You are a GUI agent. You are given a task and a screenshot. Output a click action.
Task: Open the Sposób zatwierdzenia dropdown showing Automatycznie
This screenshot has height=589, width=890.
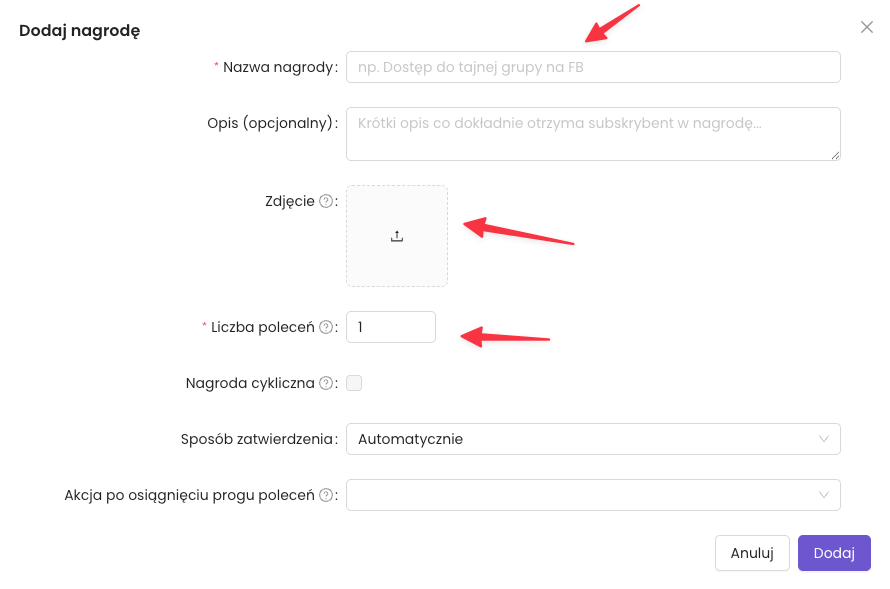pyautogui.click(x=592, y=439)
